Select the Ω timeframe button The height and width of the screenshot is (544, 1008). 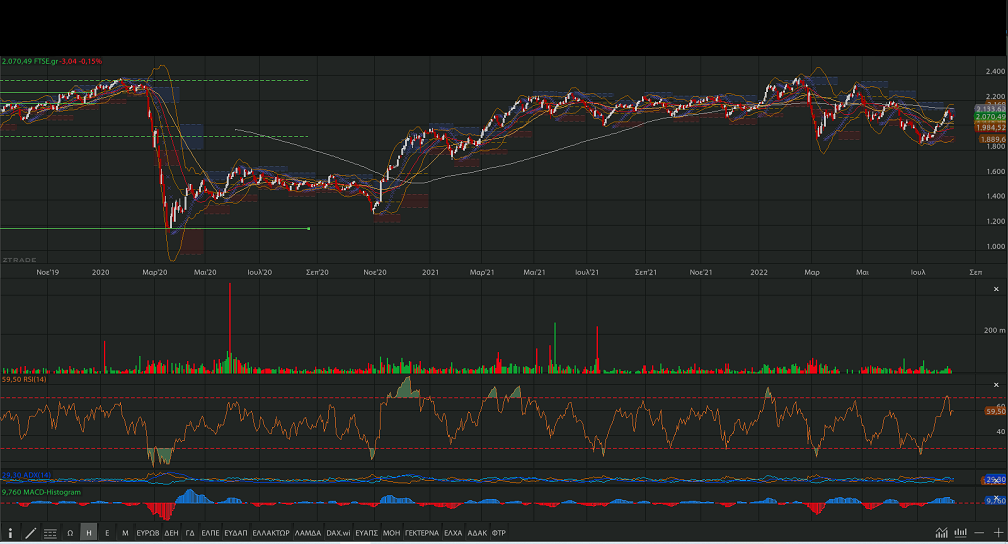click(70, 534)
